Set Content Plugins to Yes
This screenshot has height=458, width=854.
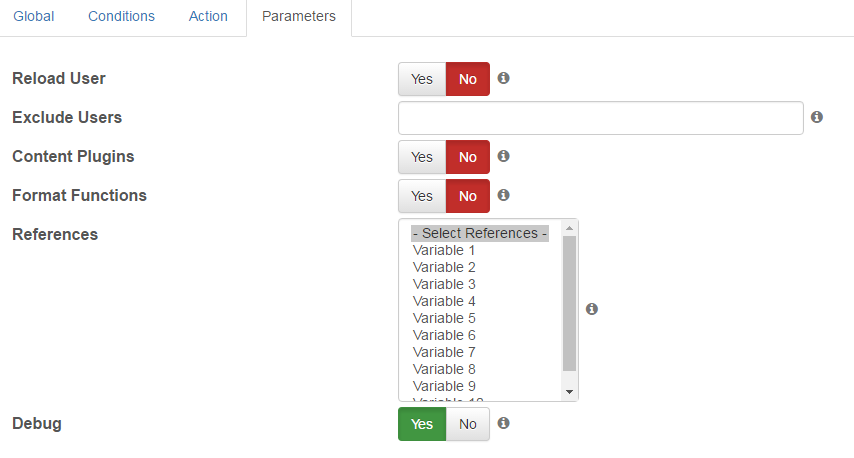tap(422, 157)
